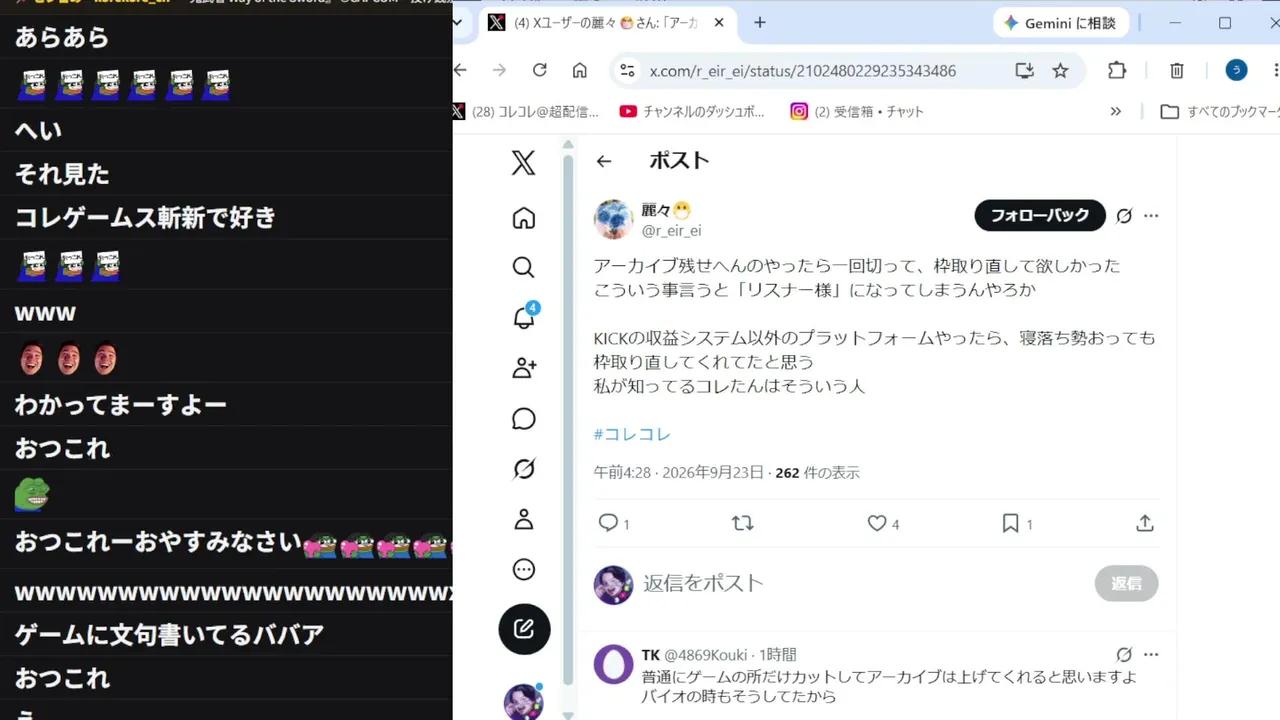
Task: Open more options menu on 麗々 post
Action: pyautogui.click(x=1151, y=216)
